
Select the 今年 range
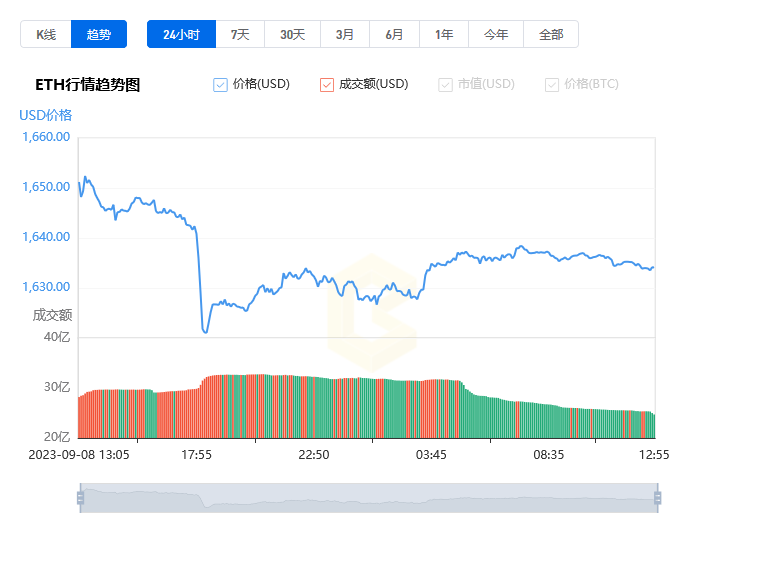[x=496, y=34]
